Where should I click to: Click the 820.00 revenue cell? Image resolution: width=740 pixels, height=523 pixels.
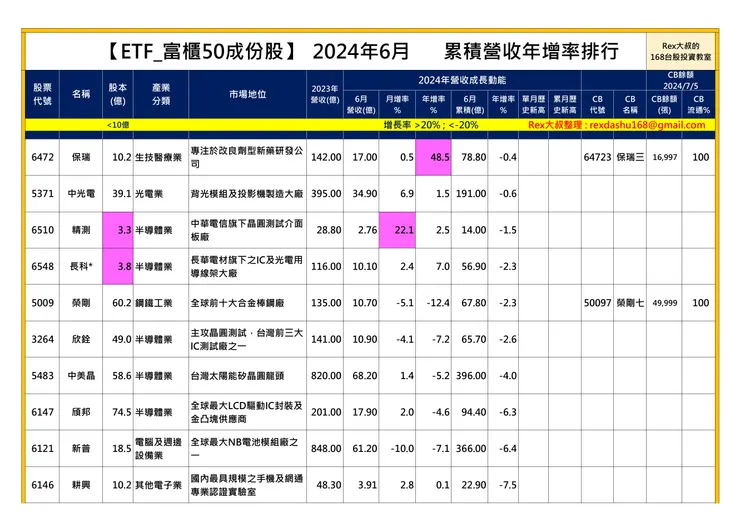(326, 376)
